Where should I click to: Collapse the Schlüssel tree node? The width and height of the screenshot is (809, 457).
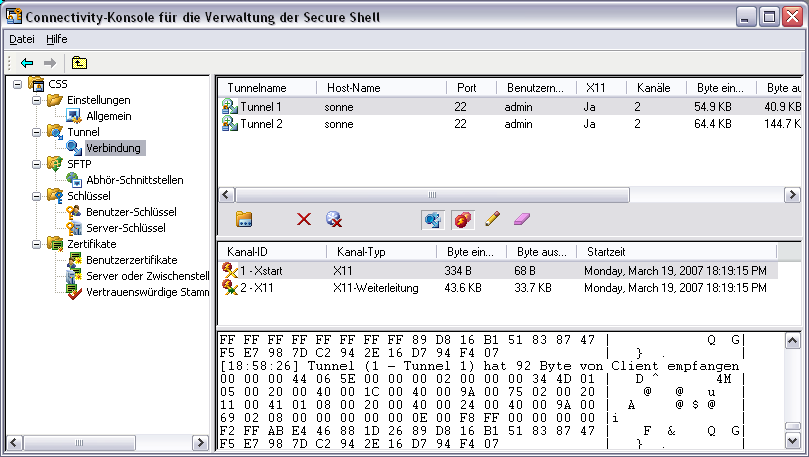click(36, 196)
